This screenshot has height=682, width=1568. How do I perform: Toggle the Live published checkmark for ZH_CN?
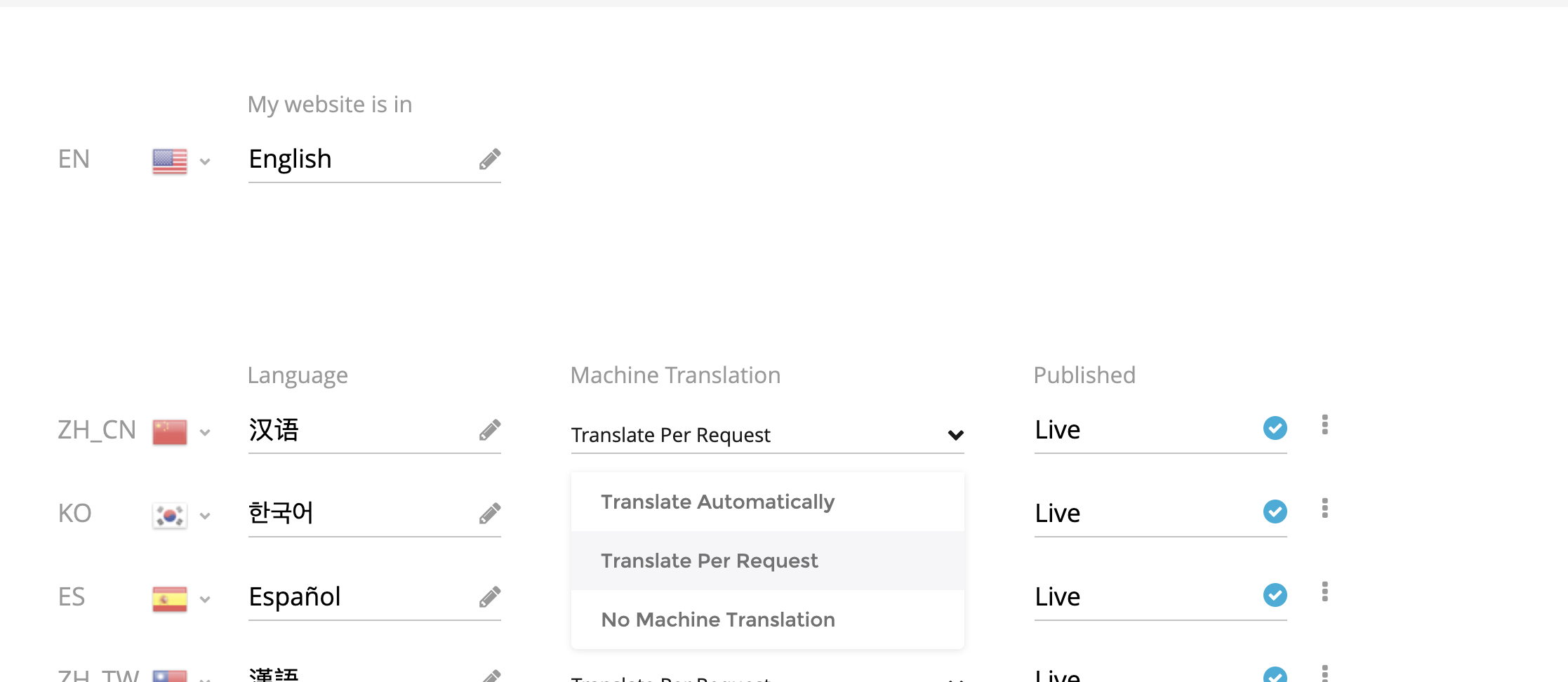point(1275,428)
